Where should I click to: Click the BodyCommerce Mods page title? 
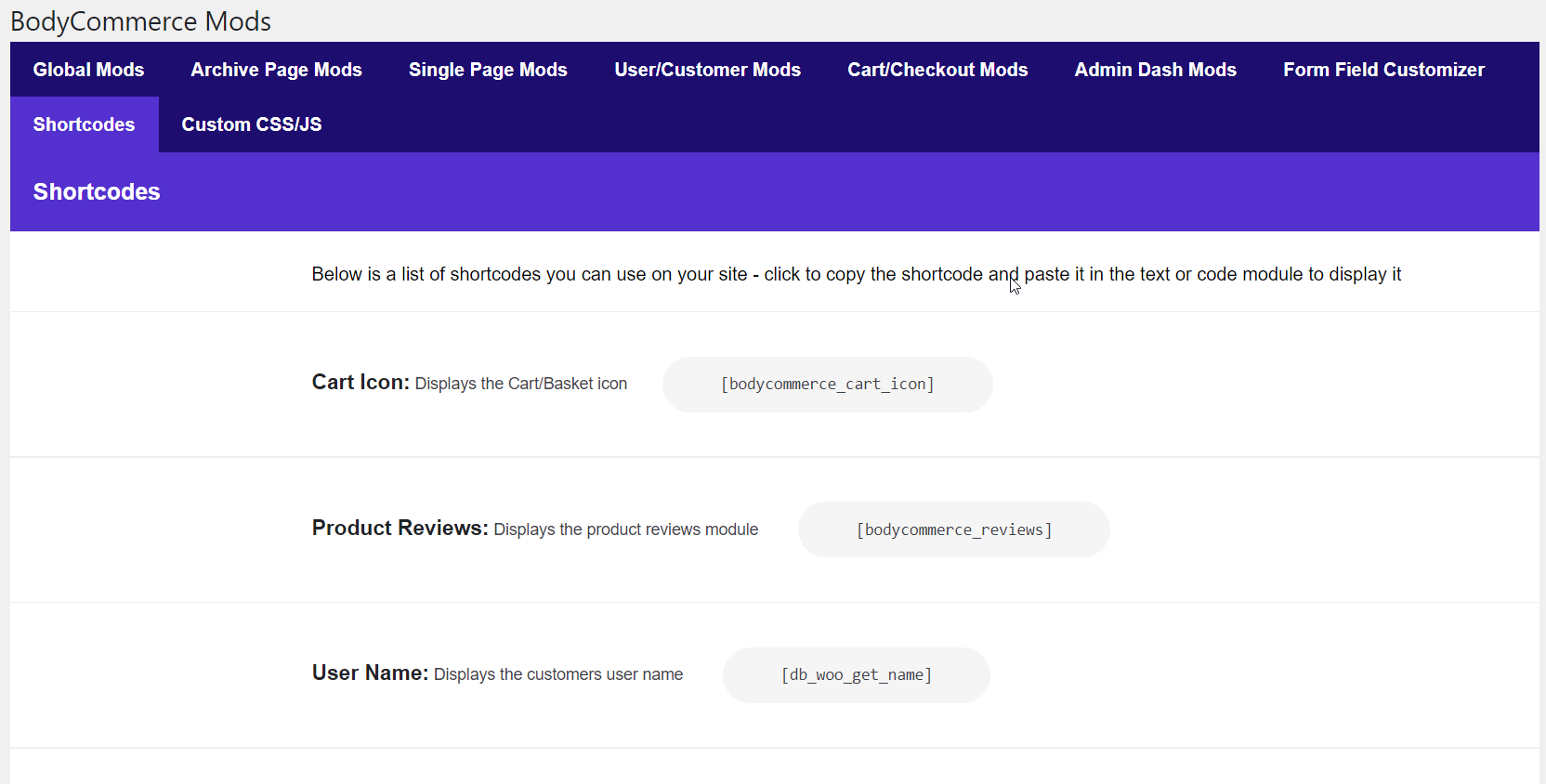[x=140, y=21]
